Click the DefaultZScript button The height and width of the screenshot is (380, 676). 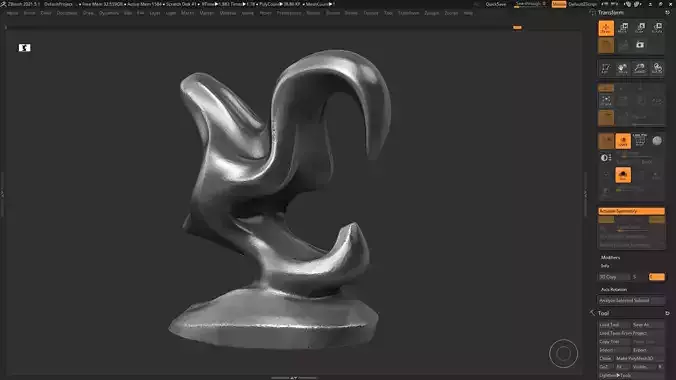click(582, 4)
